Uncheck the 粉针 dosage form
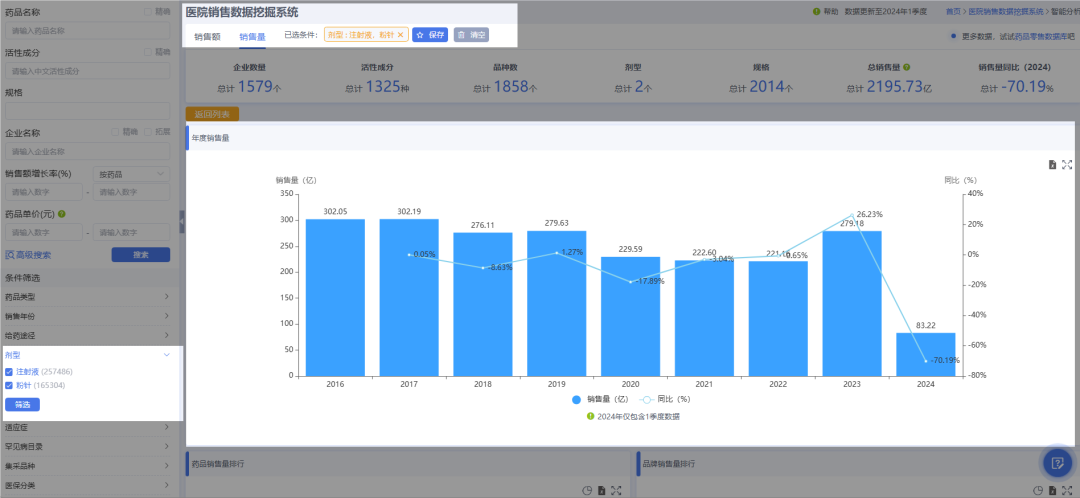1080x498 pixels. click(x=9, y=386)
